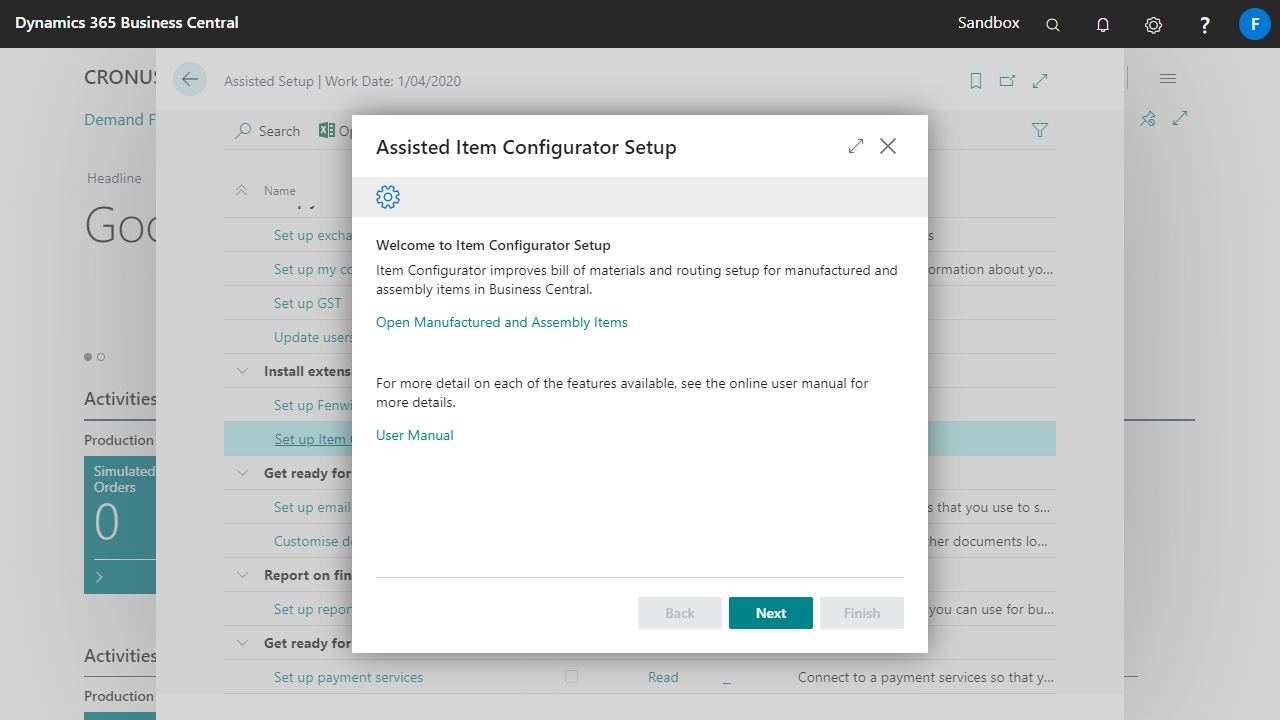Sort list by Name column header
This screenshot has width=1280, height=720.
tap(280, 190)
